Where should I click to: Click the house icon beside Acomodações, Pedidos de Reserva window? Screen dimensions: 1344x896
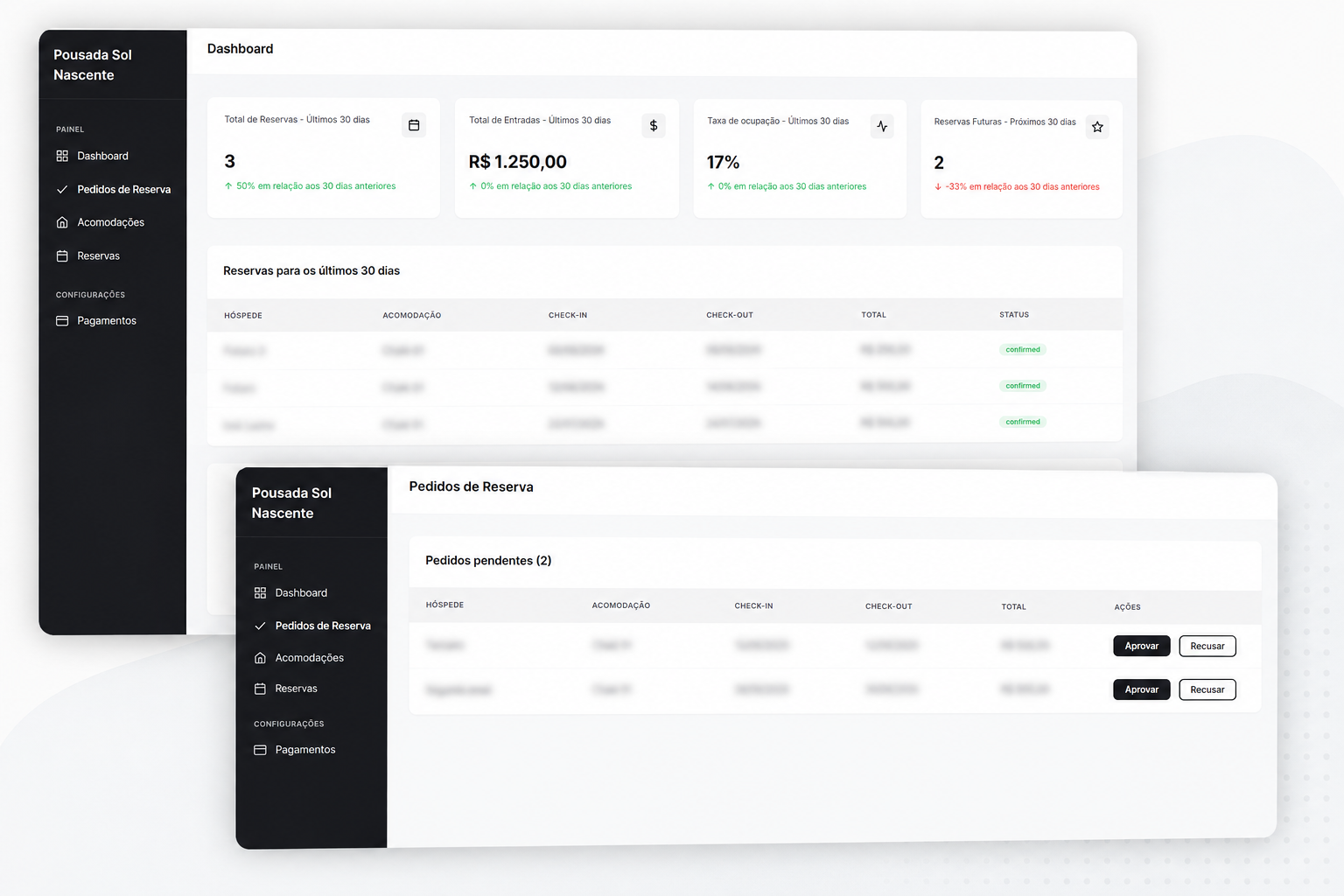260,658
